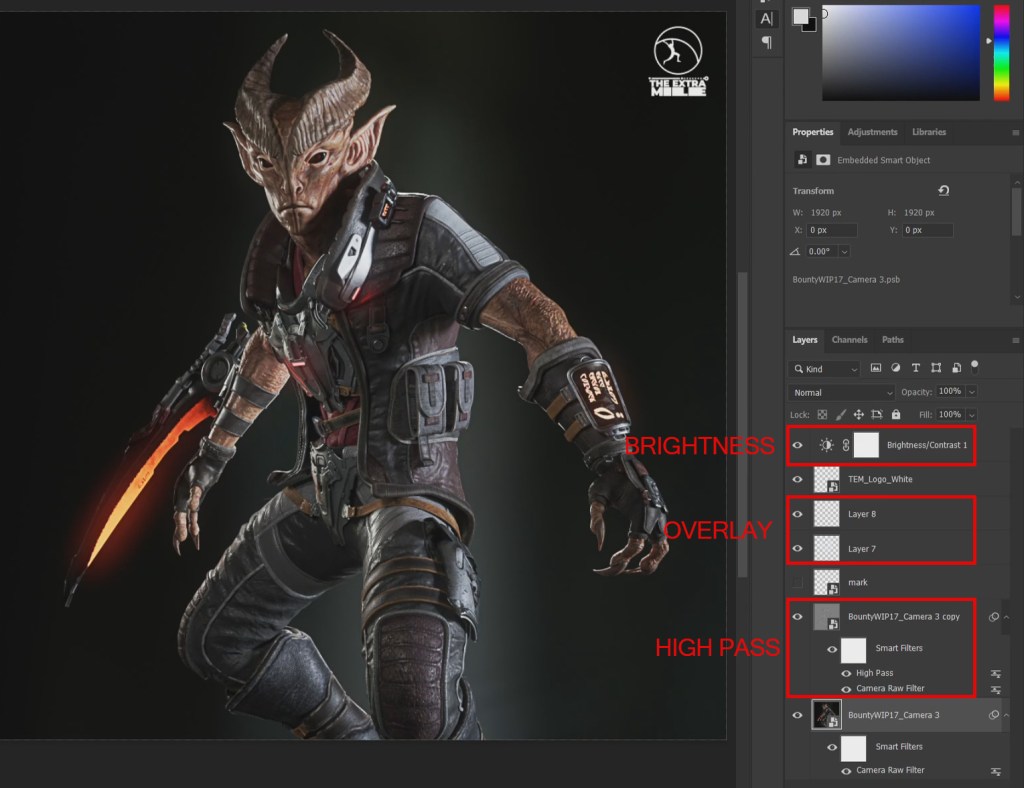Hide the BountyWIP17_Camera 3 layer

pyautogui.click(x=797, y=715)
